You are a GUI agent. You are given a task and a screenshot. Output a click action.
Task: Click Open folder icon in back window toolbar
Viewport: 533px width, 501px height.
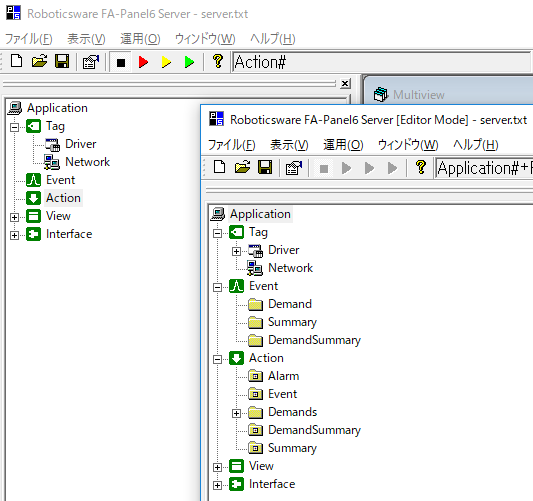click(x=39, y=62)
